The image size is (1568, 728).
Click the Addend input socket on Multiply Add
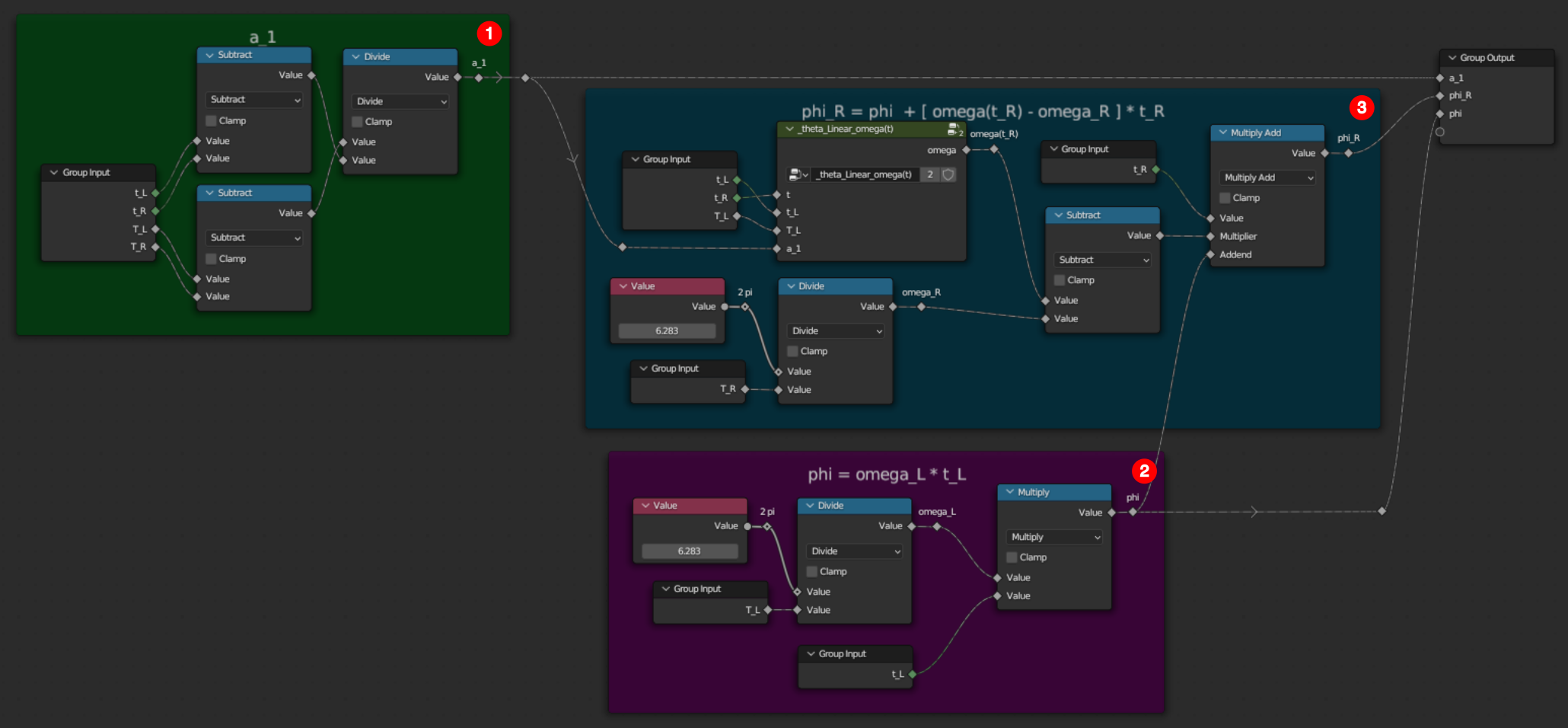(x=1210, y=254)
